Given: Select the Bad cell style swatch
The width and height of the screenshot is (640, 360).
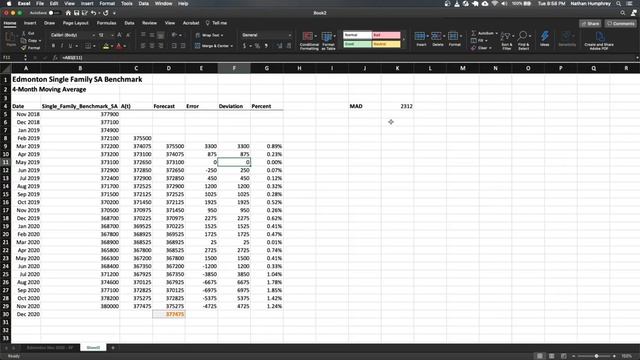Looking at the screenshot, I should (386, 36).
